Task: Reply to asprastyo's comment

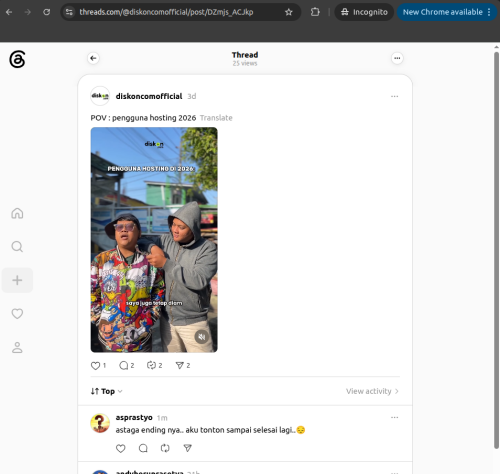Action: (x=143, y=448)
